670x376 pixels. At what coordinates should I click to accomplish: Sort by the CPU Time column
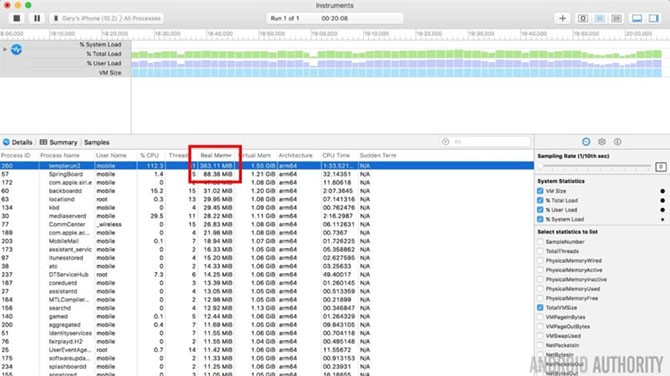coord(336,156)
